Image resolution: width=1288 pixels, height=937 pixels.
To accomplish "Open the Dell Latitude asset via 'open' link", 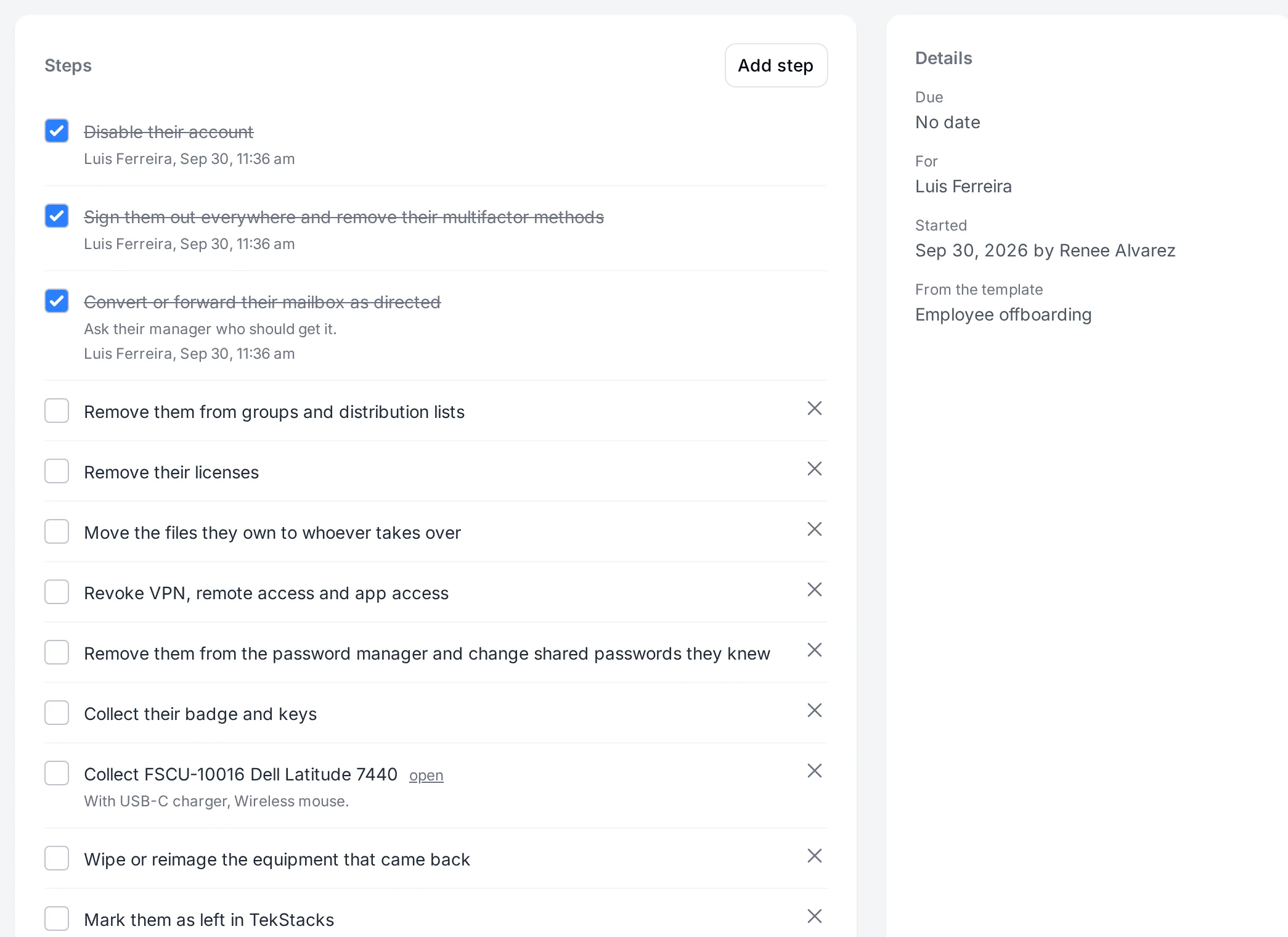I will pos(426,775).
